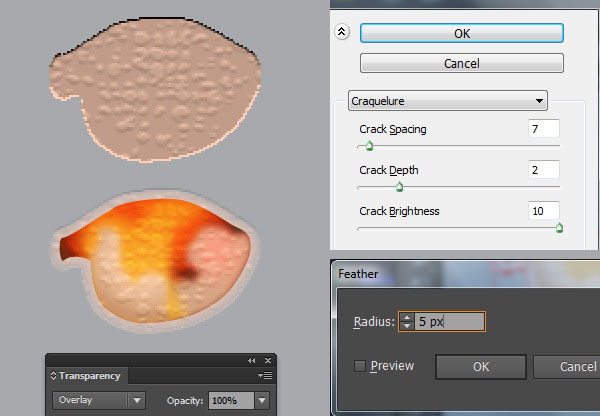Click the Crack Spacing label
Image resolution: width=600 pixels, height=416 pixels.
click(393, 129)
